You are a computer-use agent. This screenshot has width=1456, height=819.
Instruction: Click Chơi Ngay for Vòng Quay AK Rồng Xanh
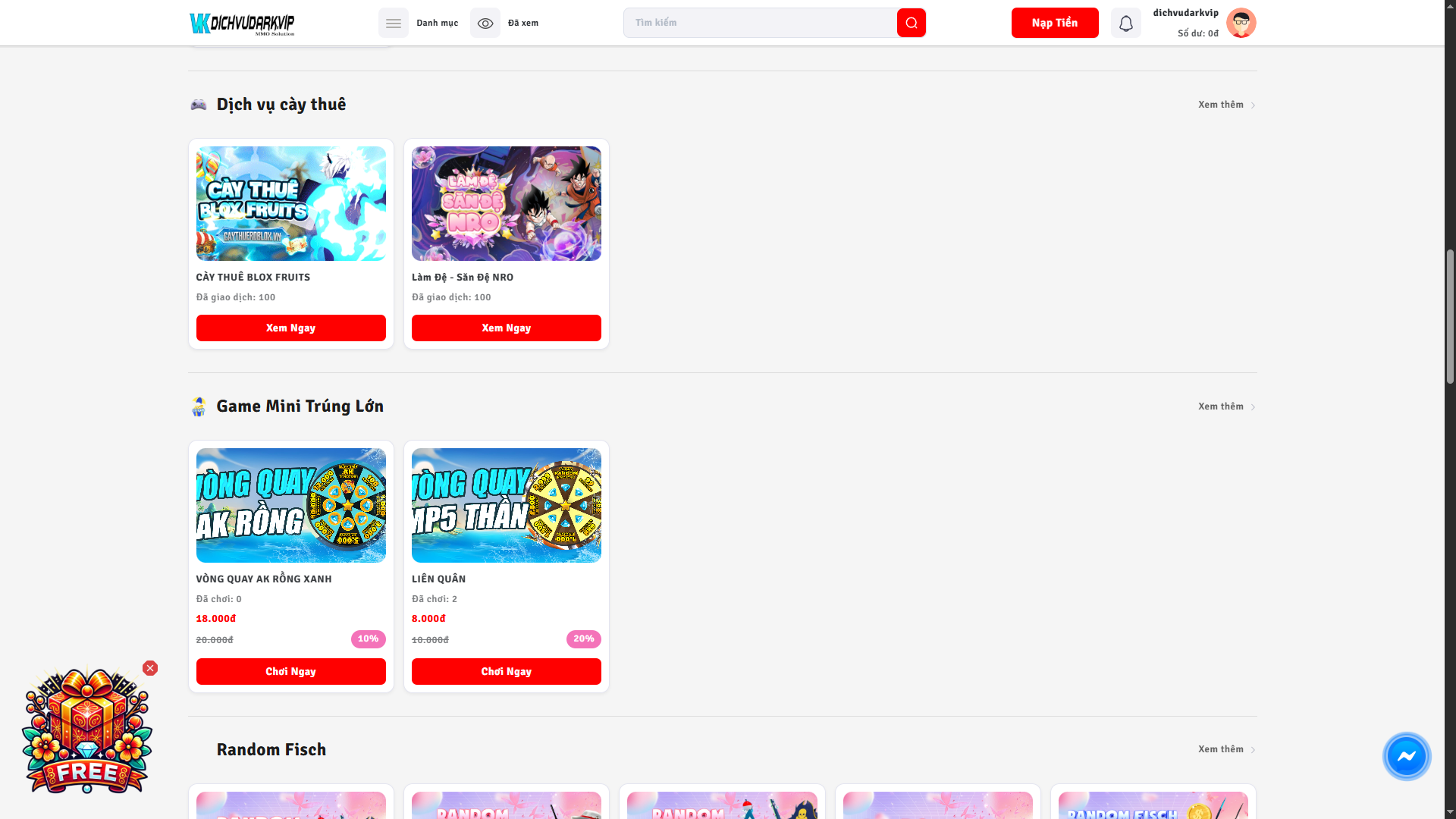[290, 671]
